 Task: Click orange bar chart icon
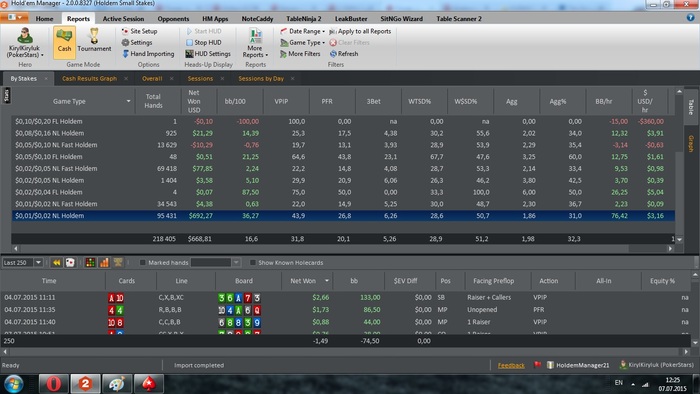tap(104, 263)
